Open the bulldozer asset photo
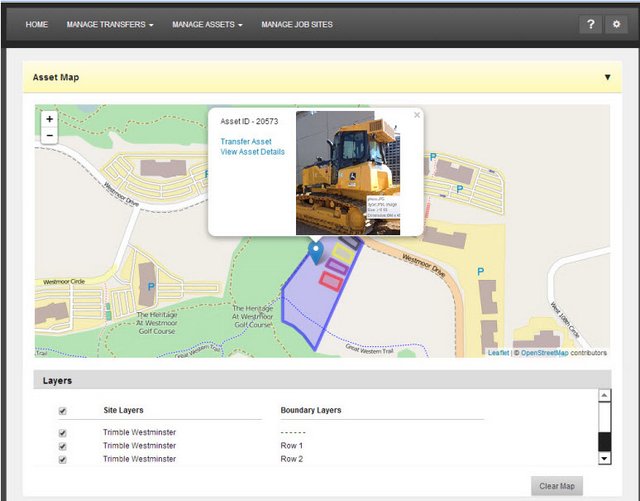The height and width of the screenshot is (501, 640). tap(348, 173)
